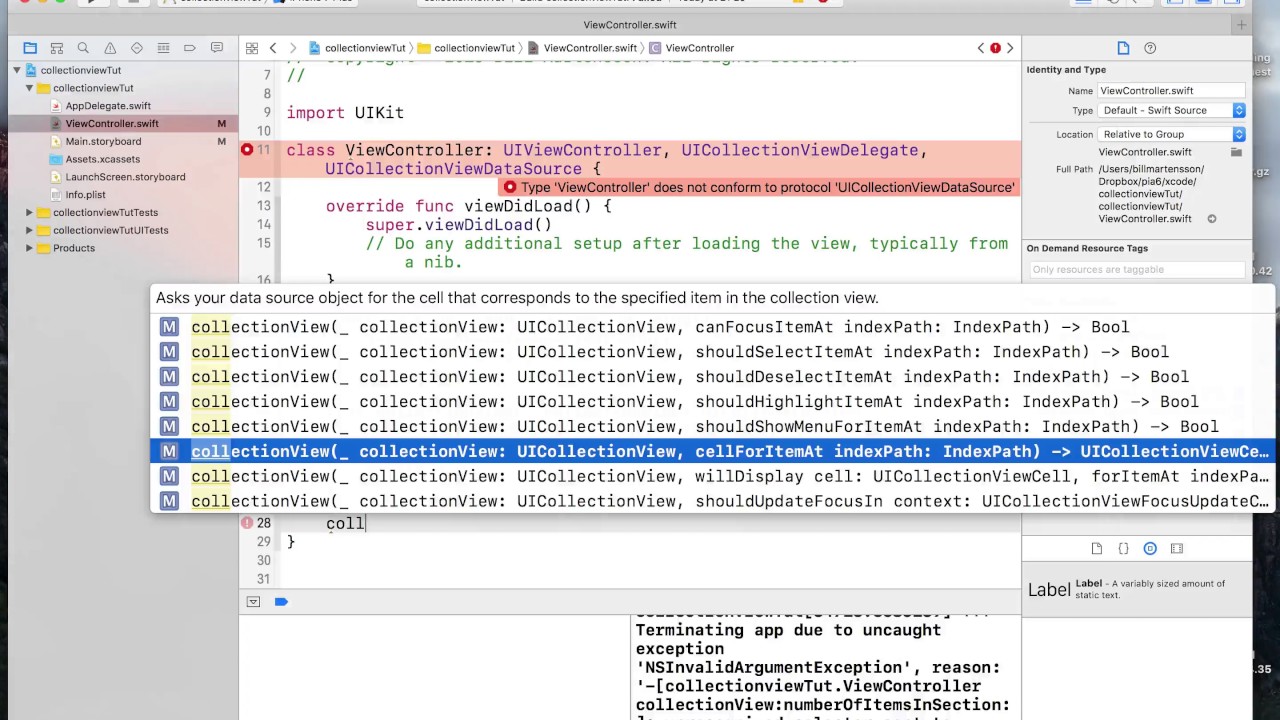The height and width of the screenshot is (720, 1280).
Task: Choose the shouldHighlightItemAt completion
Action: pos(712,402)
